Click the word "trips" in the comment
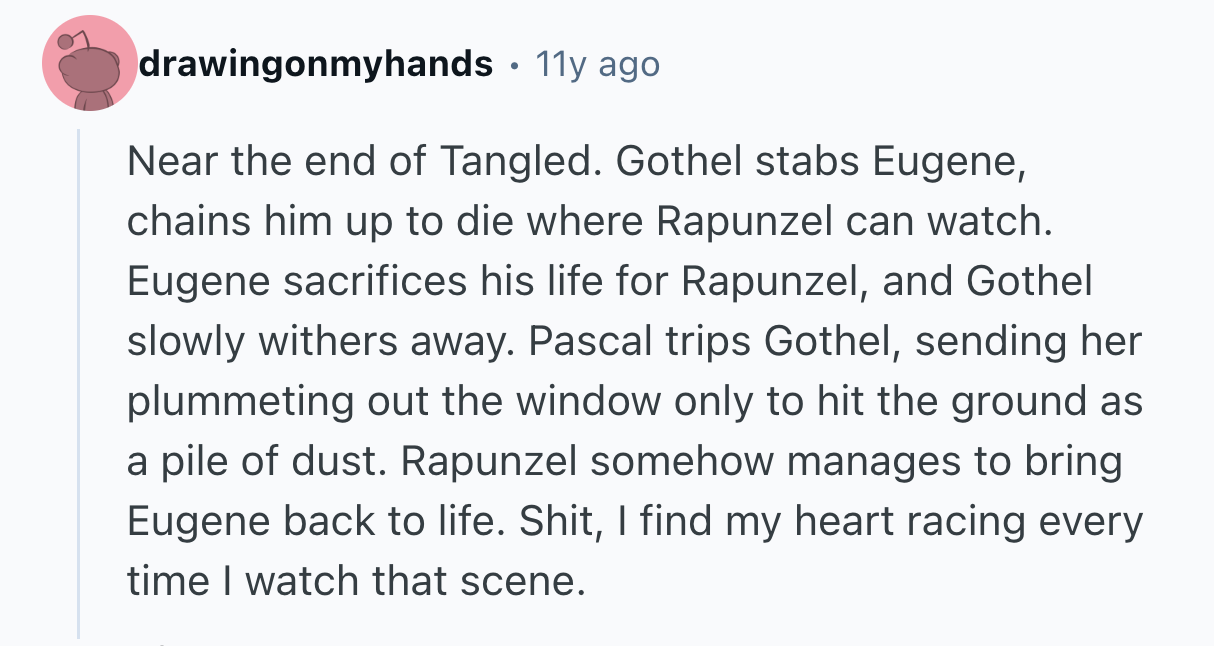The height and width of the screenshot is (646, 1214). point(710,342)
